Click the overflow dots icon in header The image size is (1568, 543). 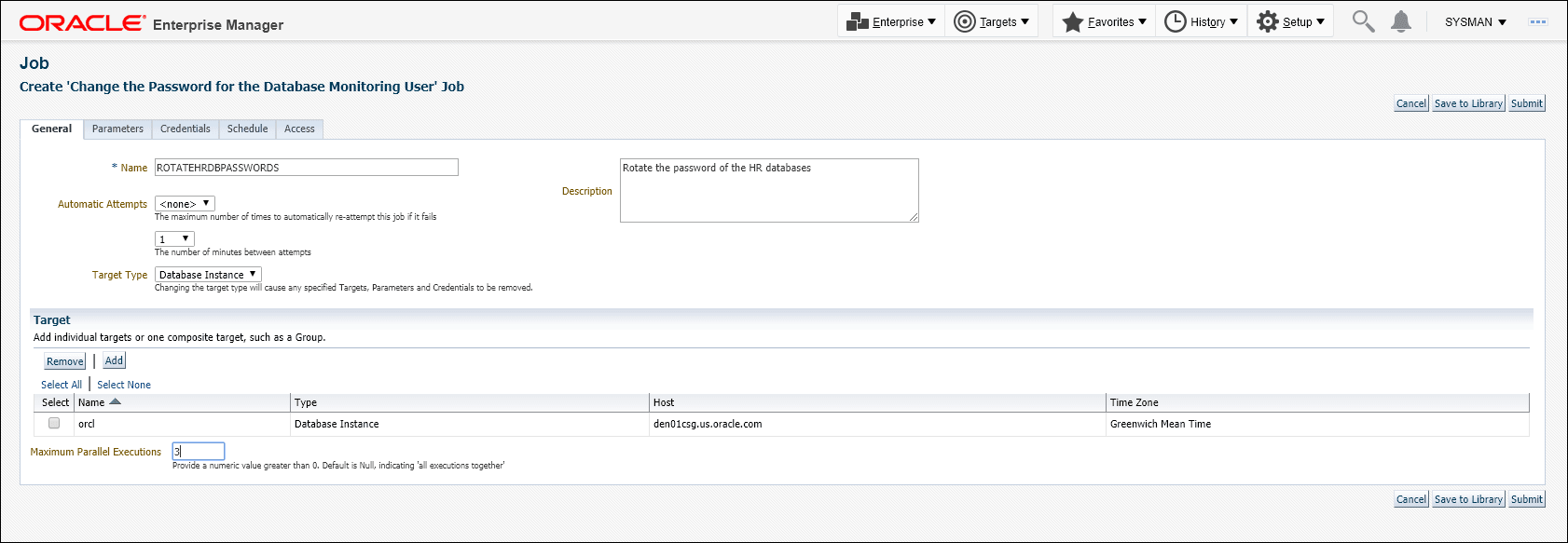[x=1538, y=21]
